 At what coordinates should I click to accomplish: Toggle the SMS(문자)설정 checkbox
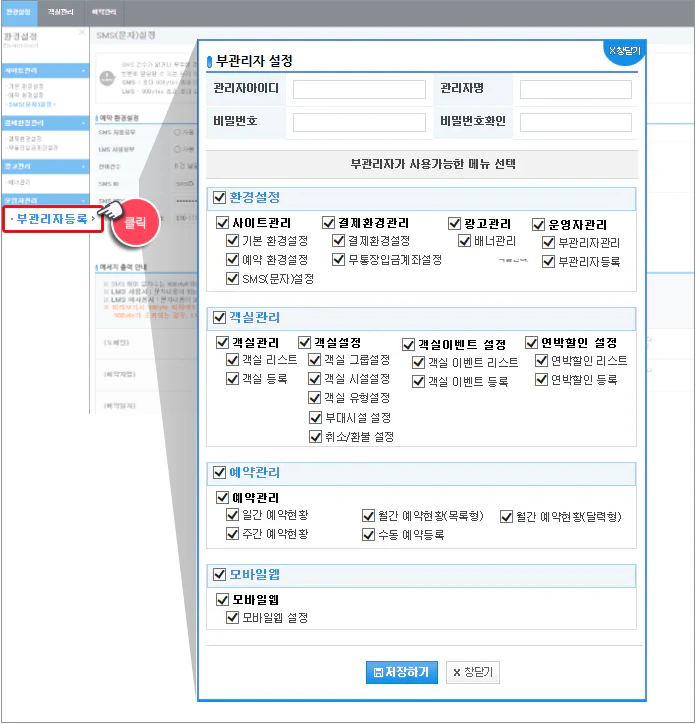pyautogui.click(x=232, y=278)
